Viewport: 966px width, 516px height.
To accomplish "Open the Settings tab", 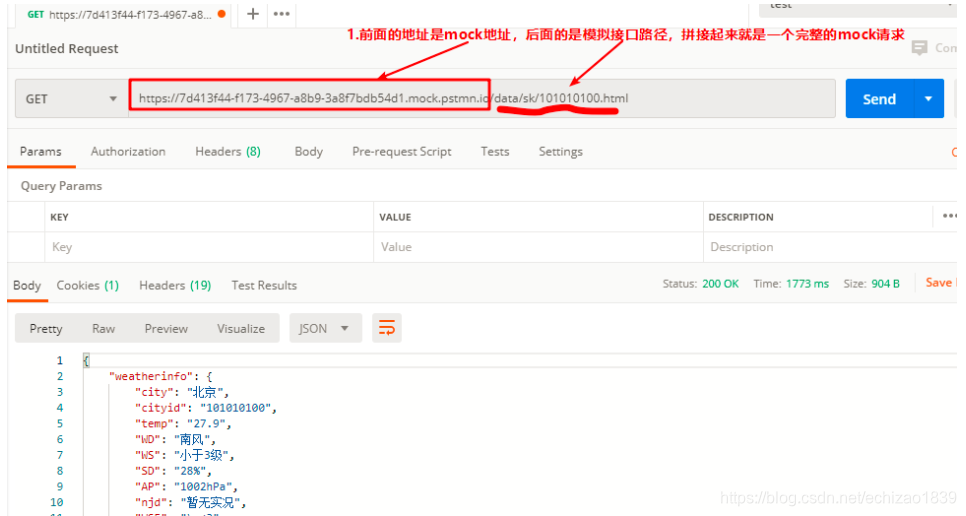I will [x=561, y=151].
